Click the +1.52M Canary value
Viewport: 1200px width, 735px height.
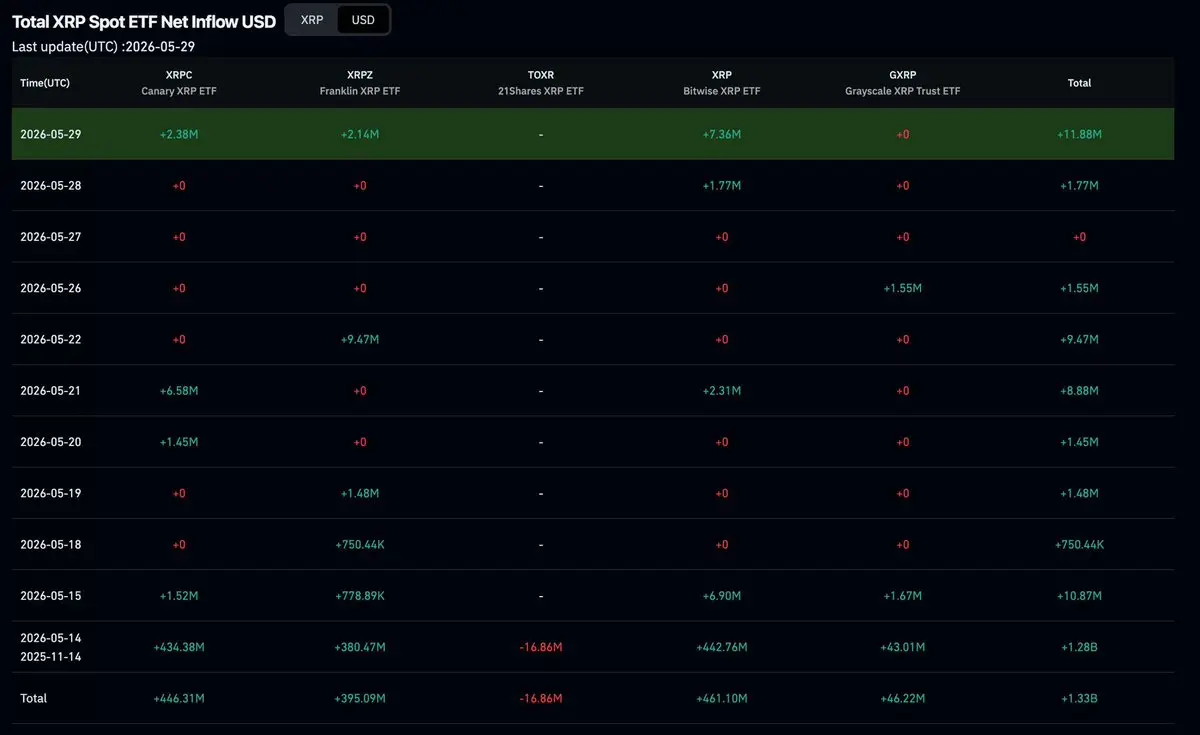[x=179, y=596]
